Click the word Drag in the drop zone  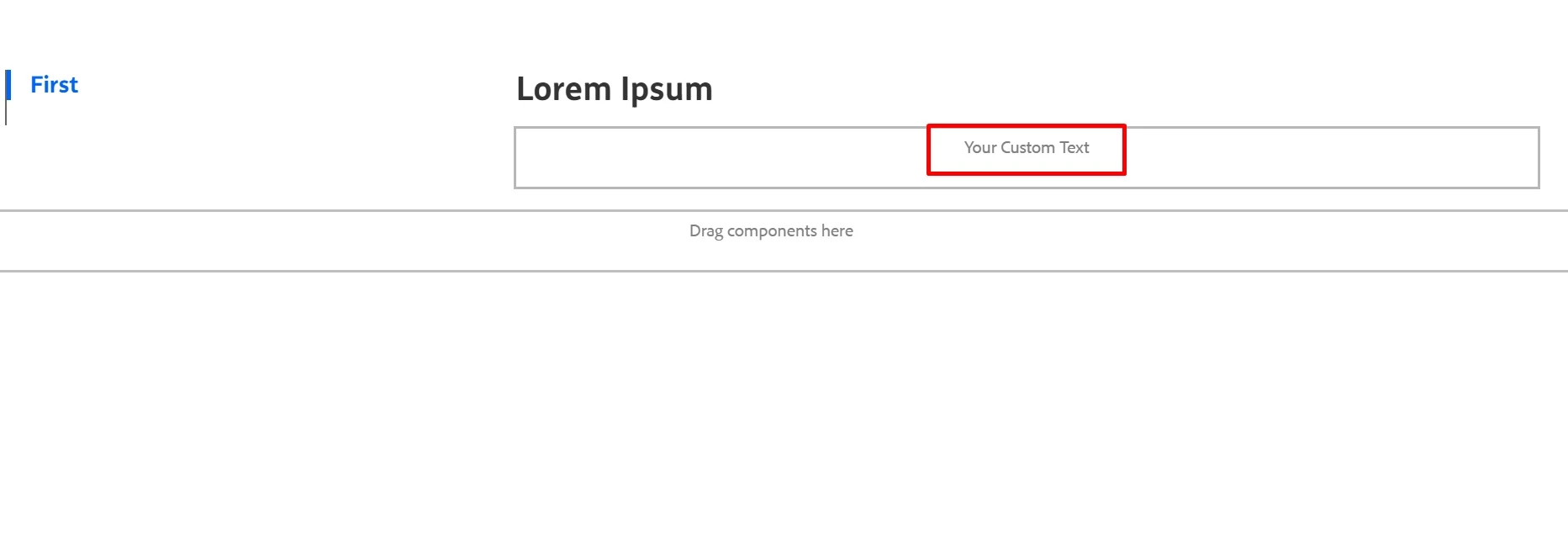click(706, 232)
